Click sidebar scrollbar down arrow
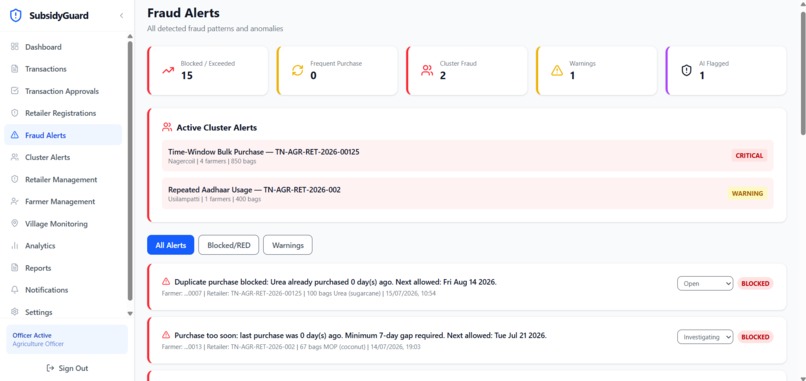Image resolution: width=806 pixels, height=381 pixels. (x=130, y=313)
